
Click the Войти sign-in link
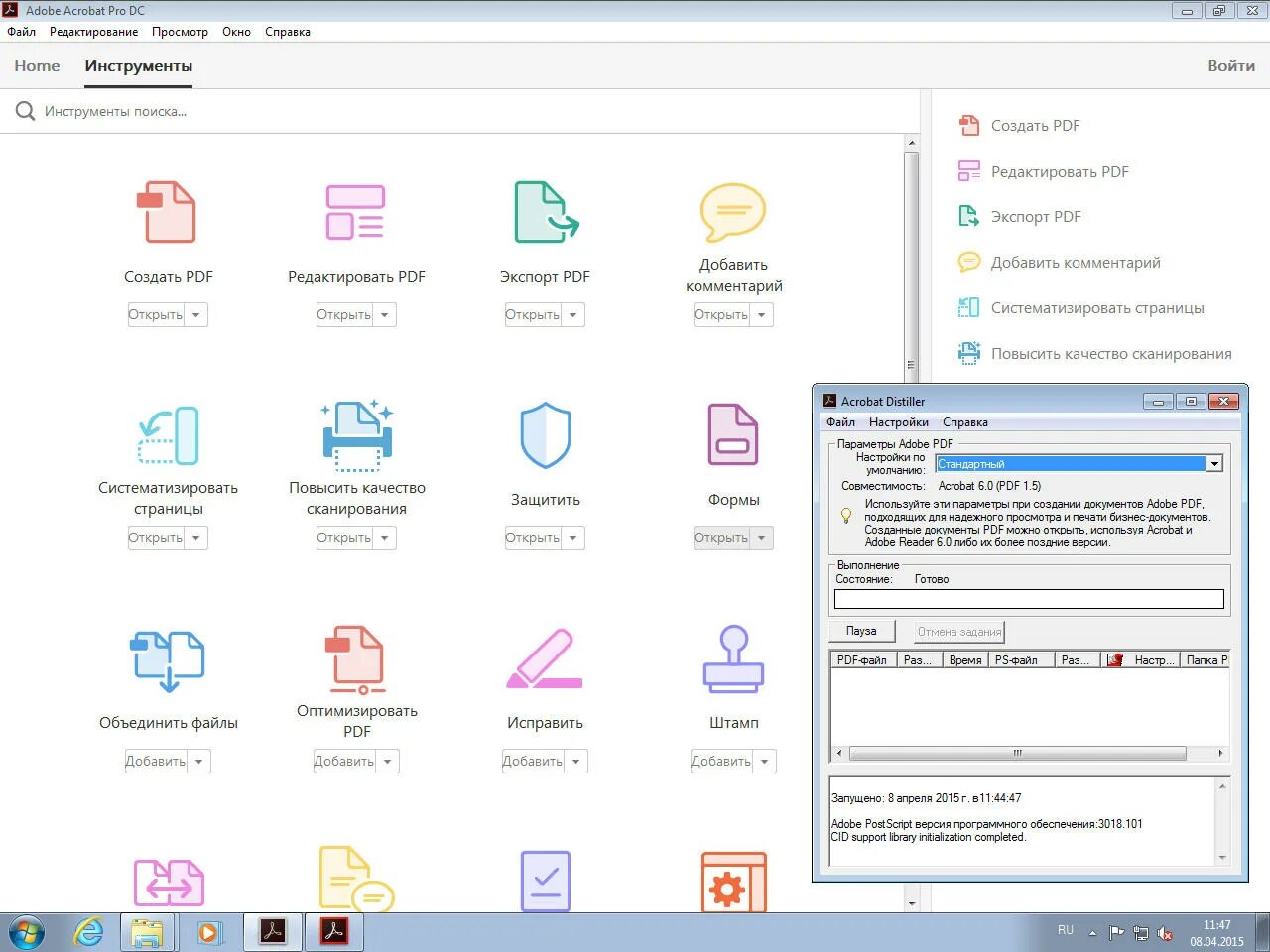click(1231, 65)
